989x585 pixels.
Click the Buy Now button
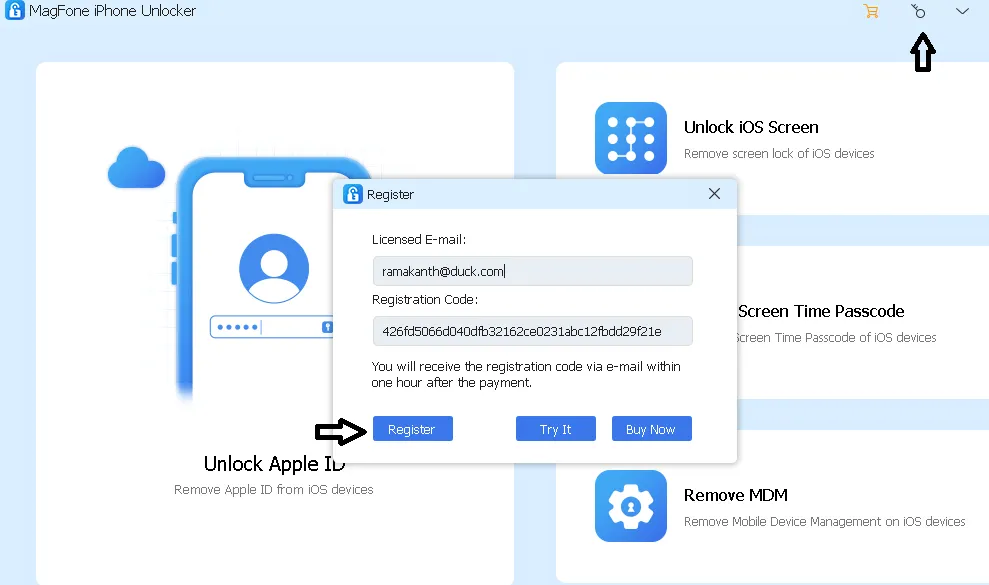tap(651, 429)
